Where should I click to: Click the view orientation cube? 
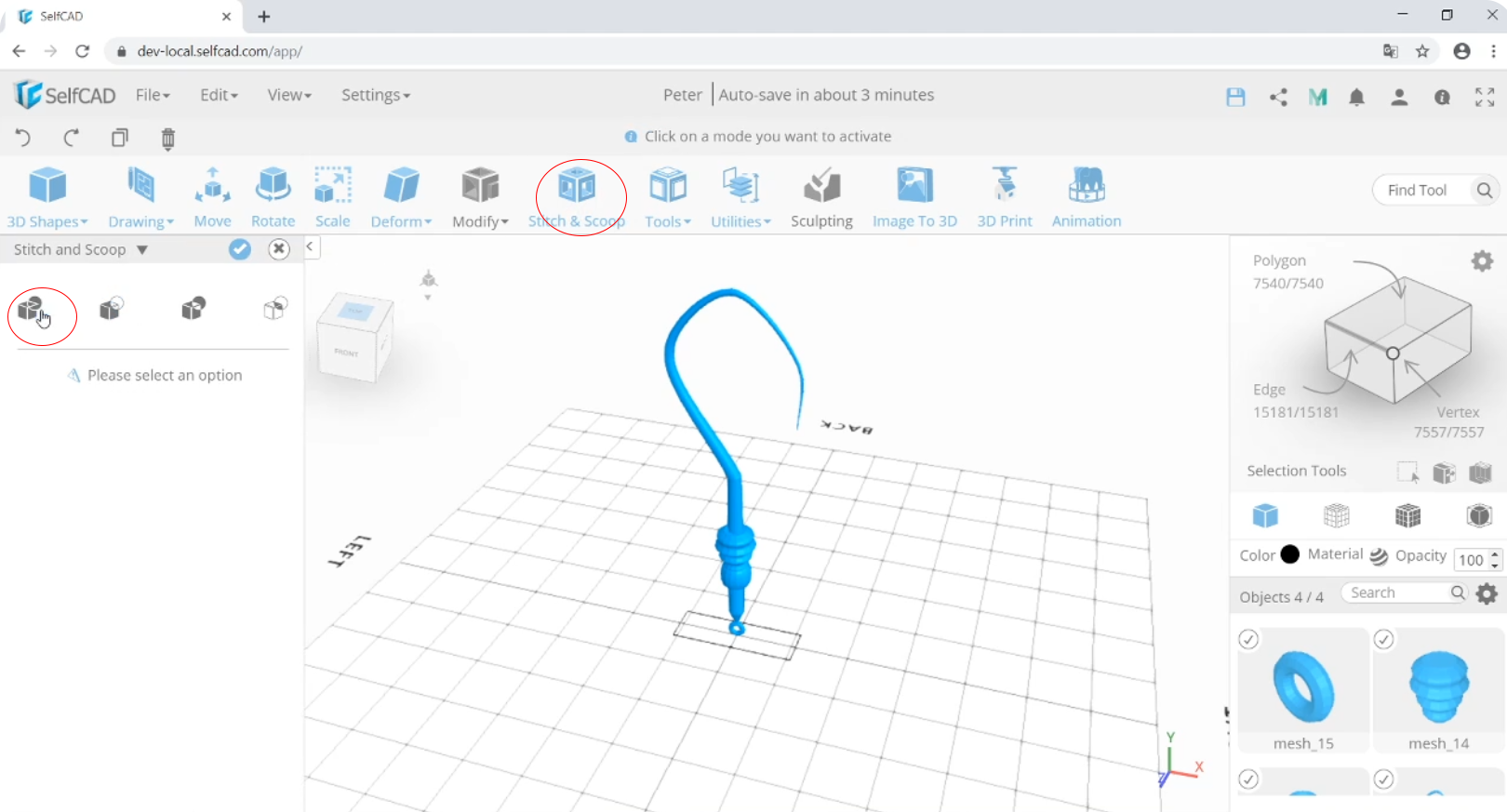click(354, 338)
